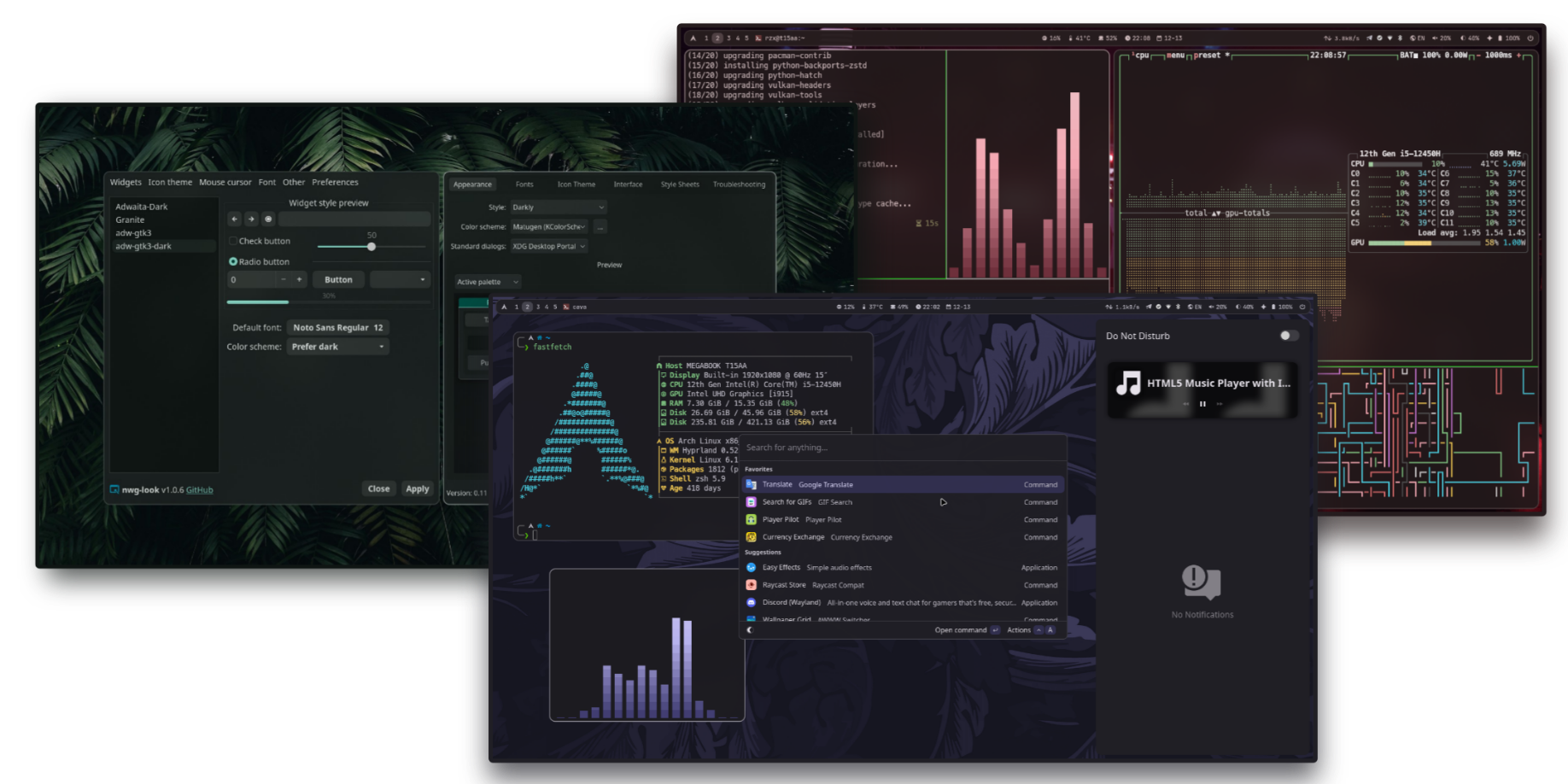Open the GitHub link in nwg-look footer

click(199, 489)
